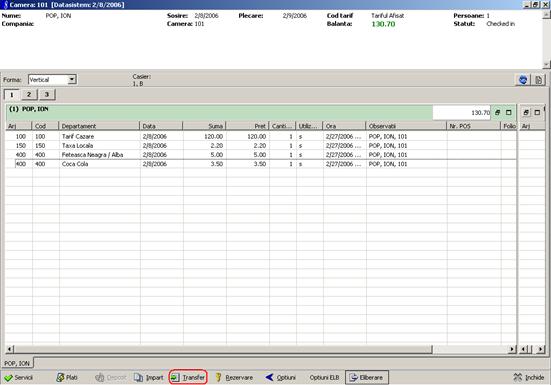
Task: Click the folio total field showing 130.70
Action: click(x=461, y=112)
